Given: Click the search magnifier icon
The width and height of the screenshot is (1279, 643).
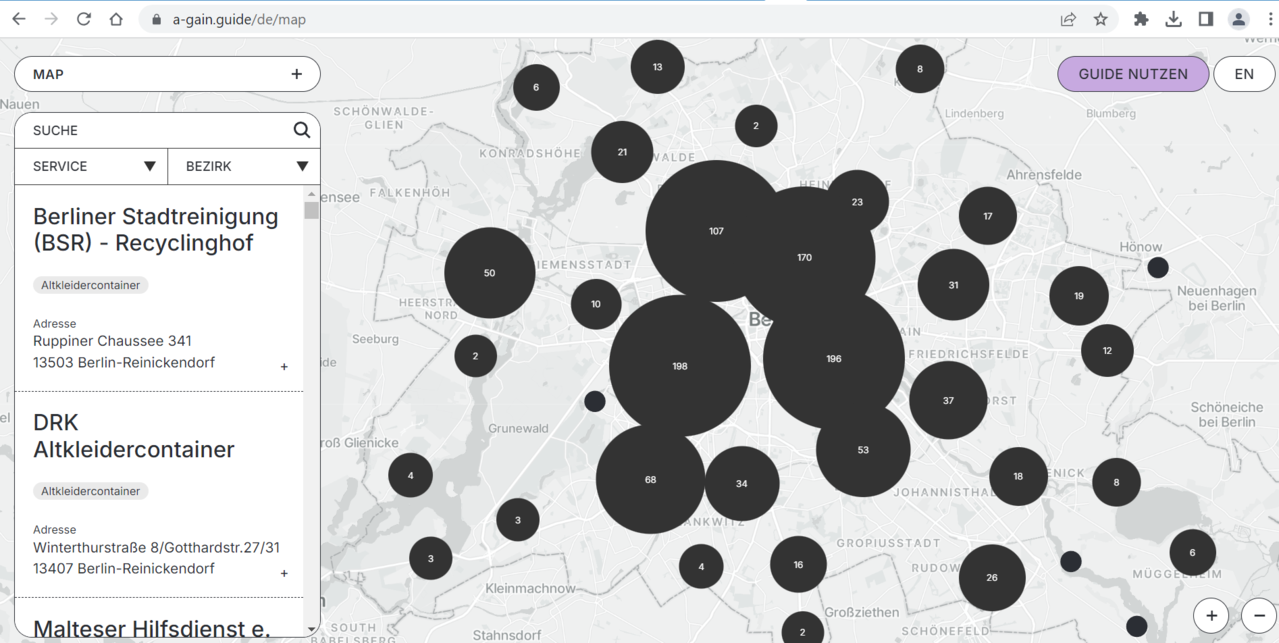Looking at the screenshot, I should click(x=301, y=130).
